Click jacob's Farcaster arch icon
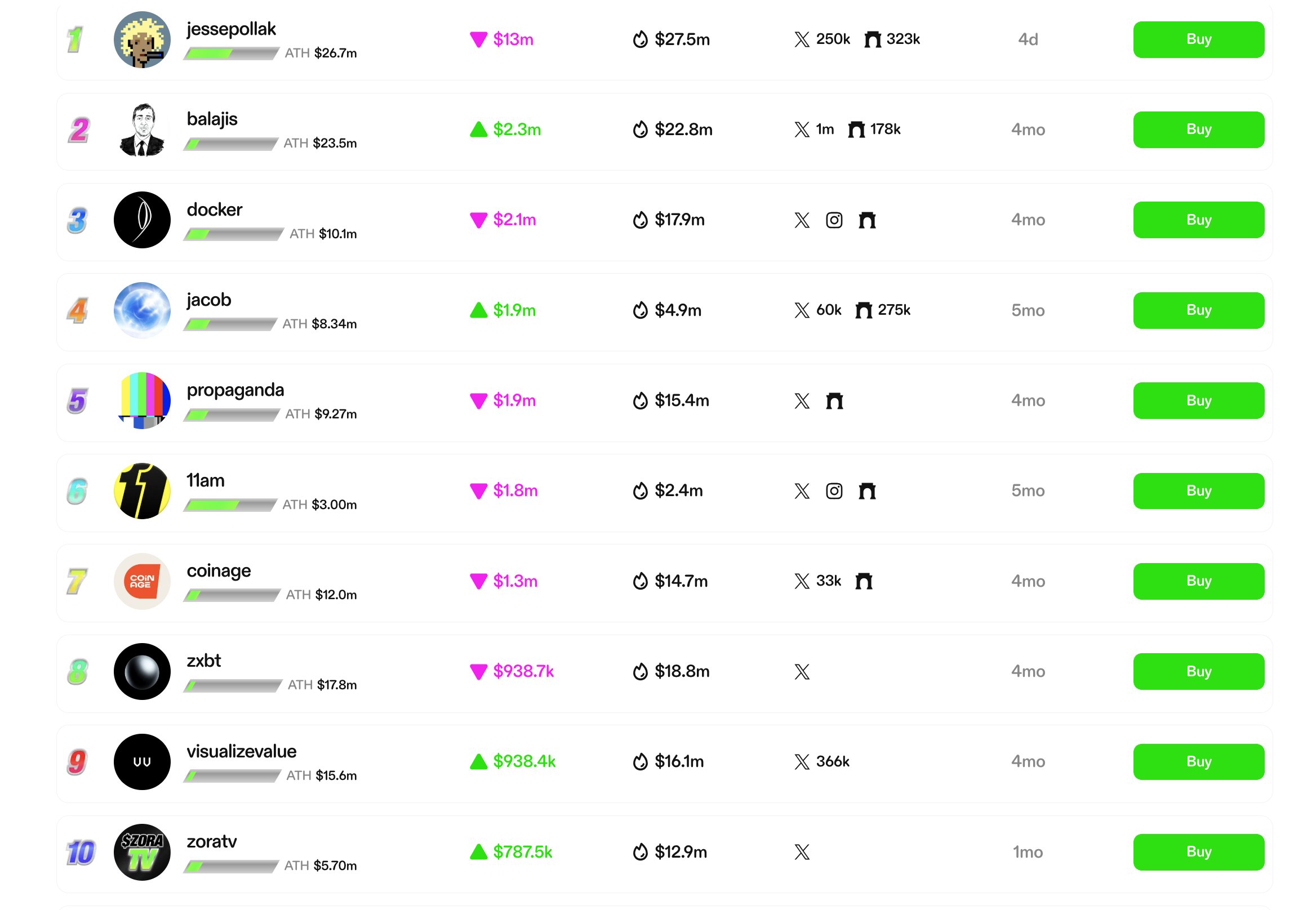The width and height of the screenshot is (1316, 910). pos(864,310)
